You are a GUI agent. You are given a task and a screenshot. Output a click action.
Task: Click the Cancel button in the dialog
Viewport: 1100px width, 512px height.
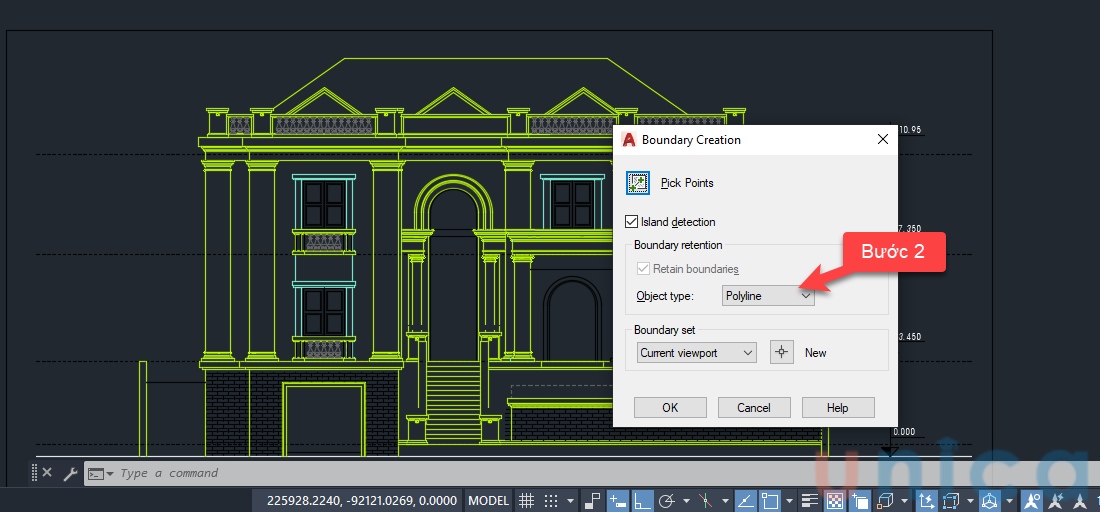point(754,408)
